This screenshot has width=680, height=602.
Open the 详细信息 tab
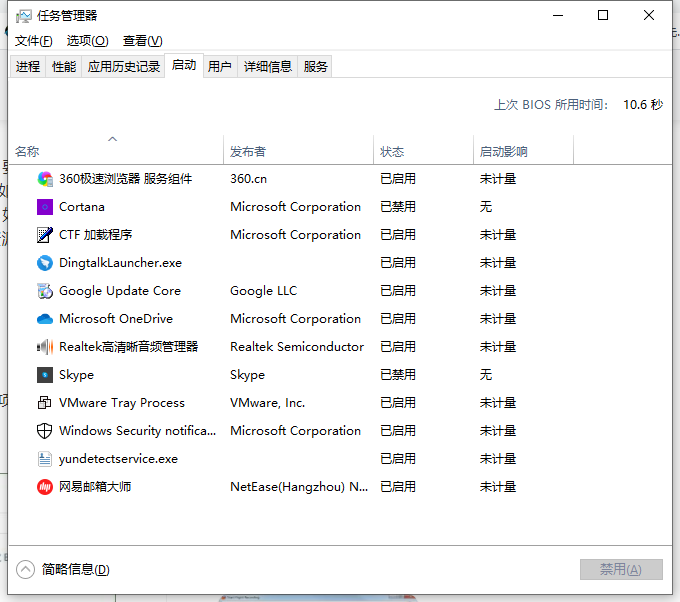tap(268, 67)
